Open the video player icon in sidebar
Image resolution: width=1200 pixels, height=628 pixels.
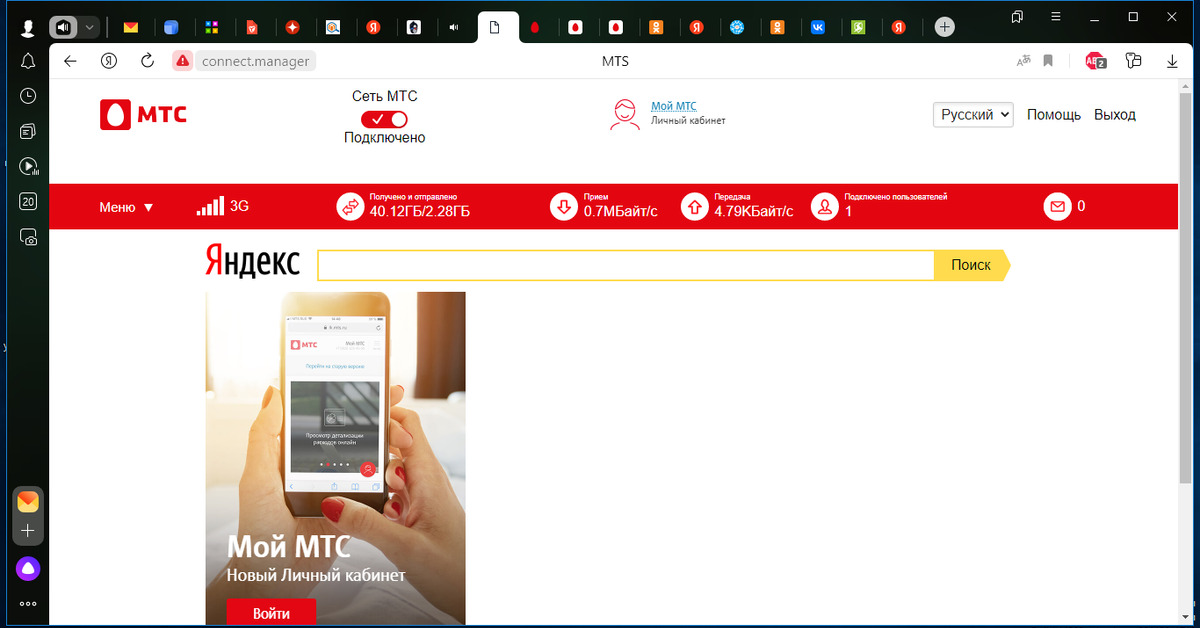click(x=28, y=166)
